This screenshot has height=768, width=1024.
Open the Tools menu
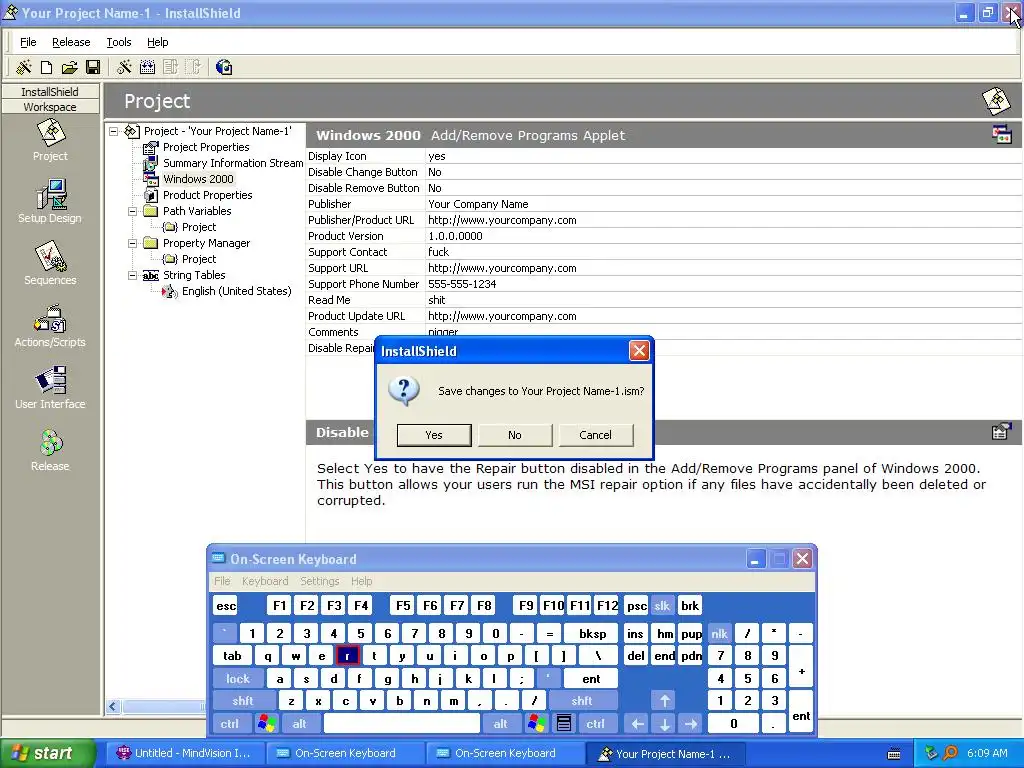click(119, 42)
